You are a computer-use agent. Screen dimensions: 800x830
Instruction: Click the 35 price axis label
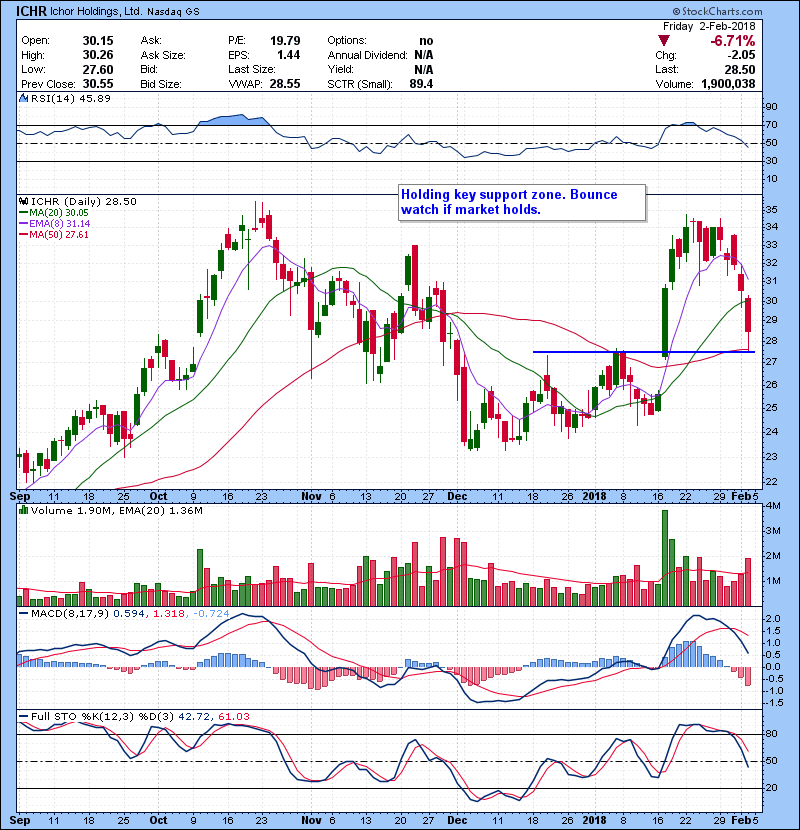pos(772,210)
